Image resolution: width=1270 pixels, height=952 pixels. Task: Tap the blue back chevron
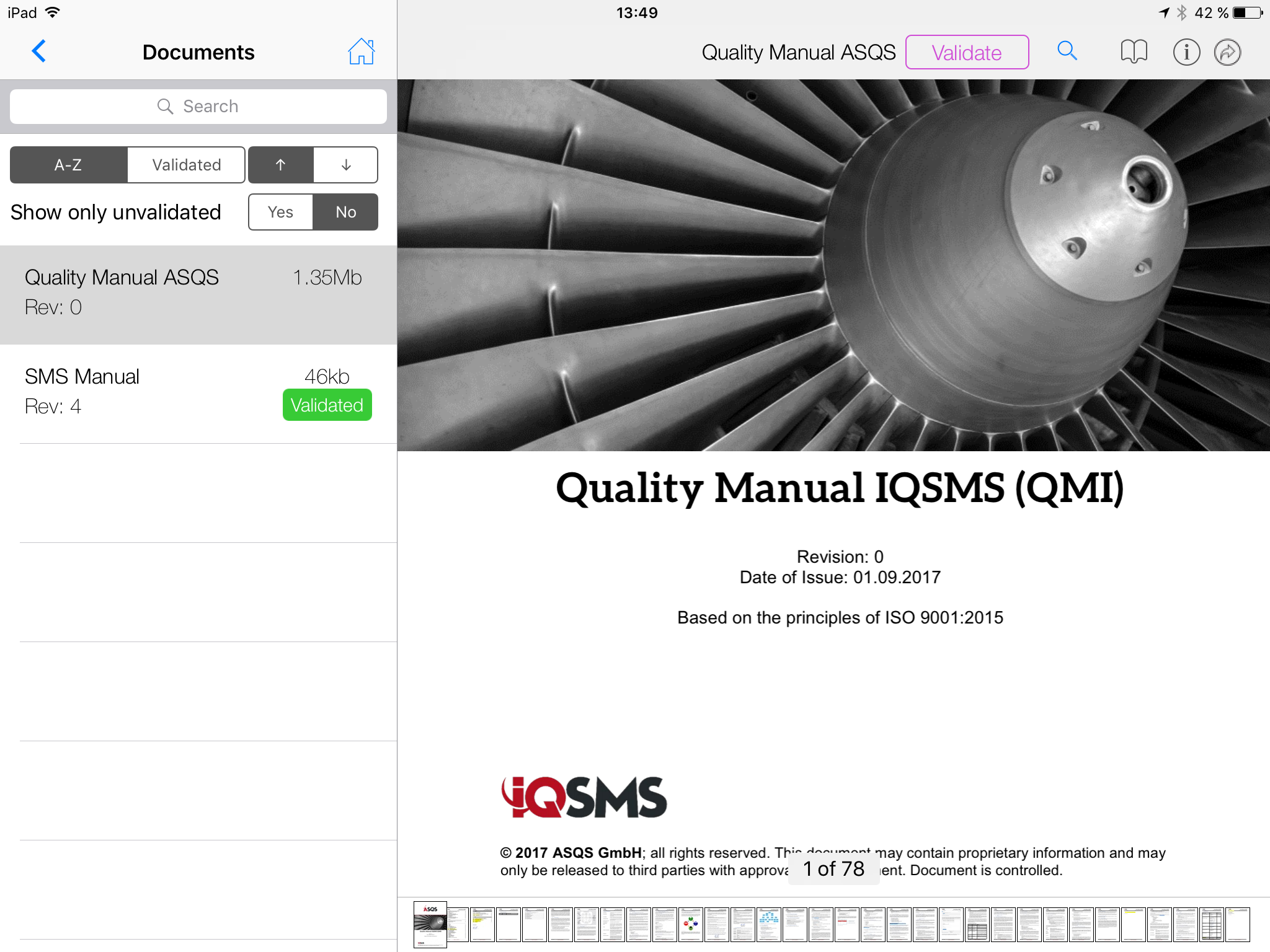[x=39, y=51]
